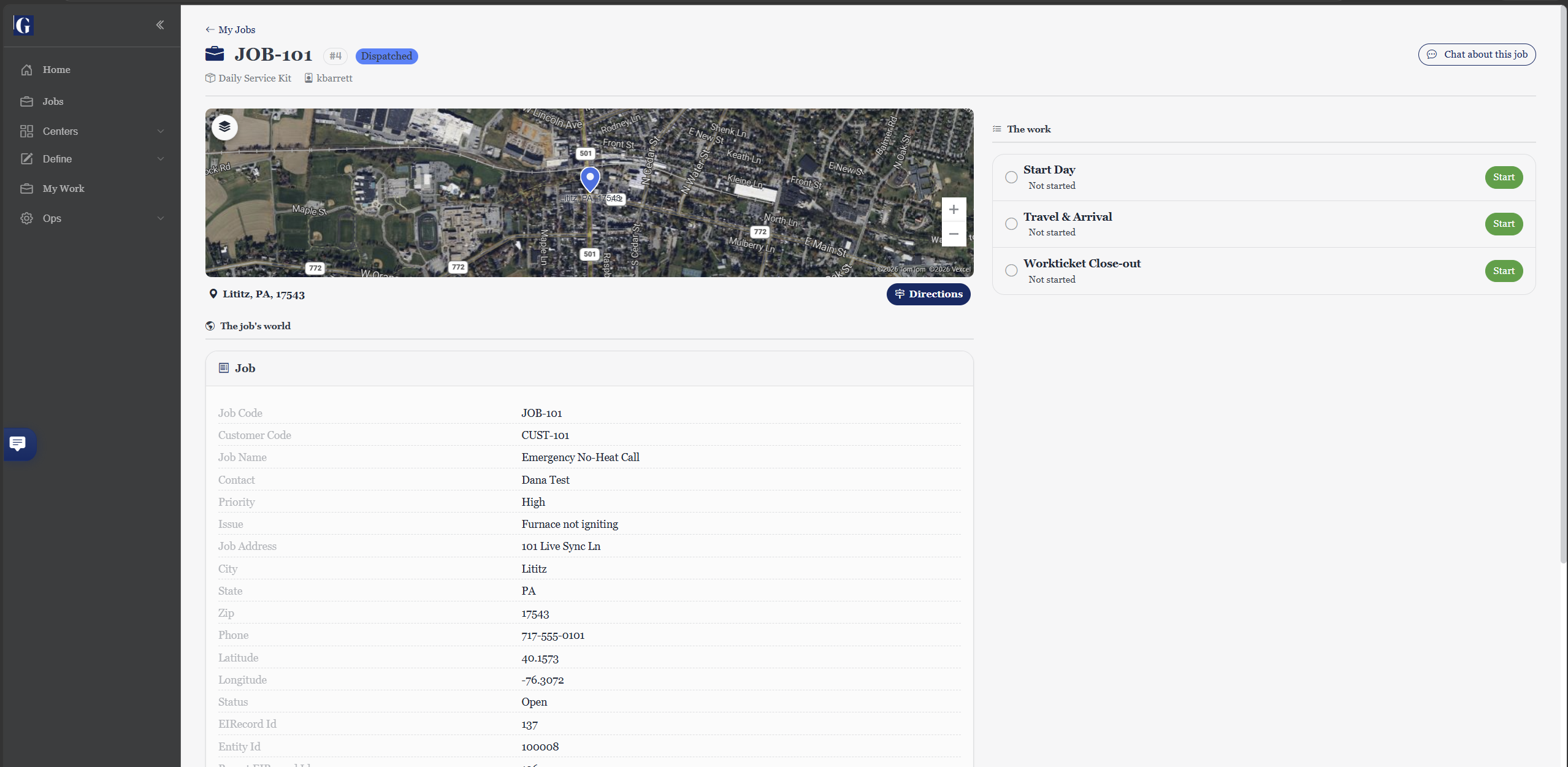Image resolution: width=1568 pixels, height=767 pixels.
Task: Zoom out the map with minus
Action: (954, 234)
